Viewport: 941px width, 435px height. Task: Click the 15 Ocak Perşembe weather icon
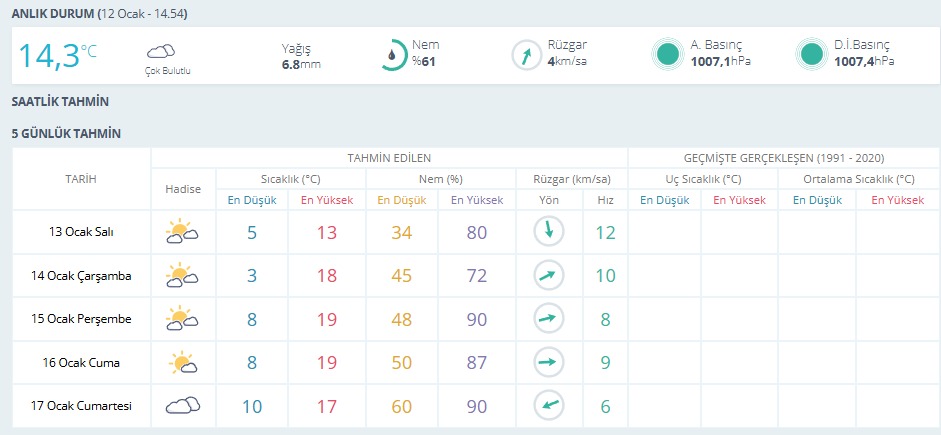click(x=182, y=319)
